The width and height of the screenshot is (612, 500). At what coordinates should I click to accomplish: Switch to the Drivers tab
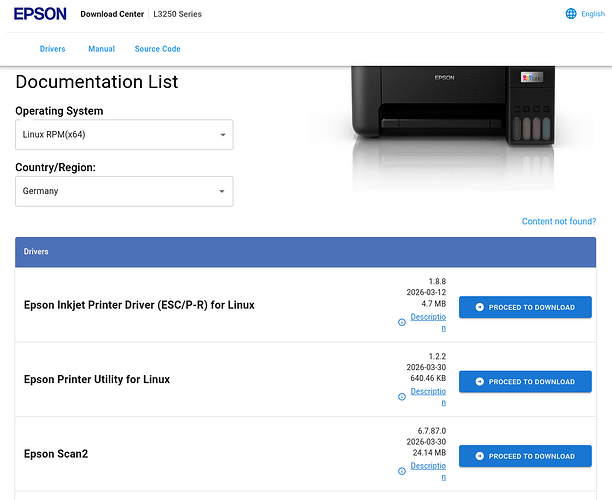(52, 49)
